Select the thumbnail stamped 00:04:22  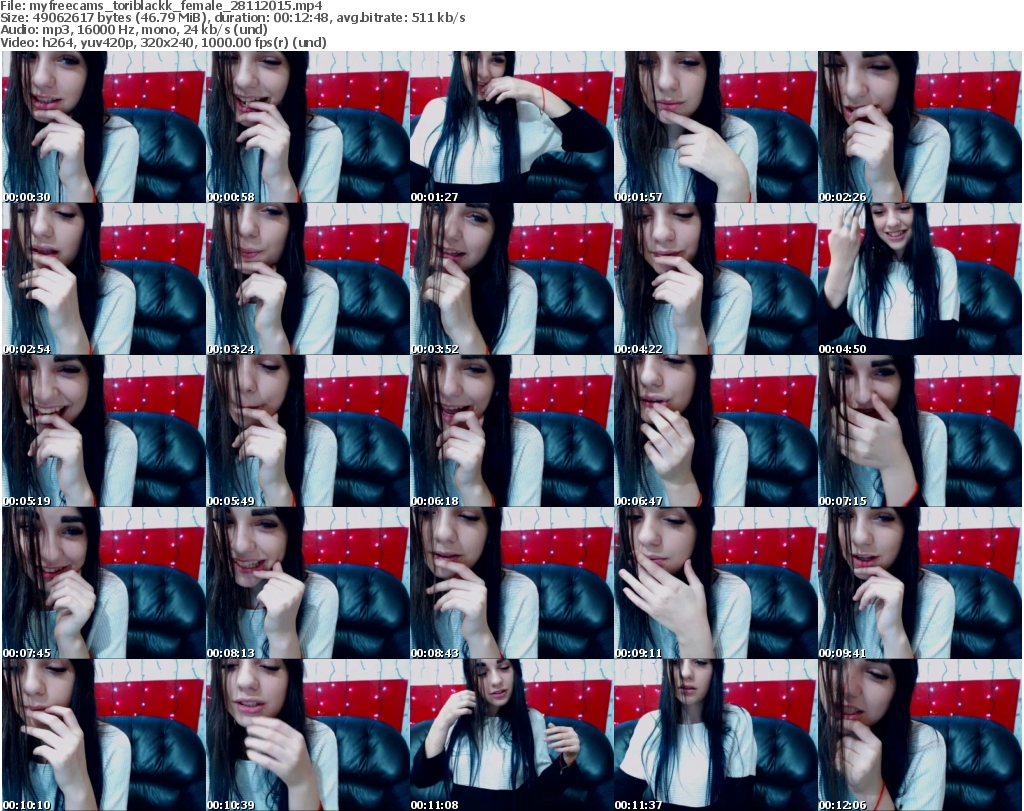tap(715, 279)
